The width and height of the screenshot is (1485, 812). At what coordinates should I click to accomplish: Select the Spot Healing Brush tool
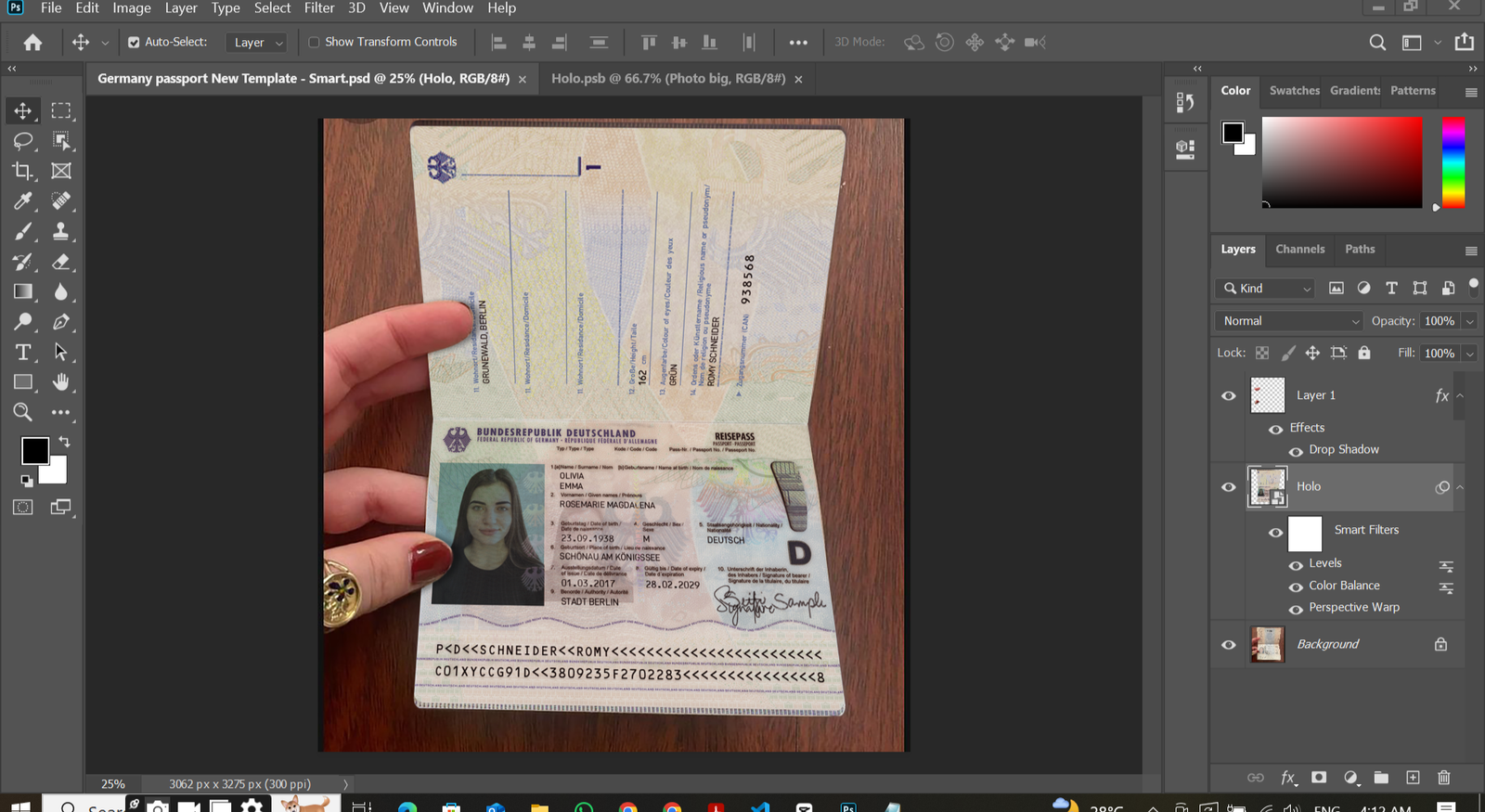click(x=61, y=200)
